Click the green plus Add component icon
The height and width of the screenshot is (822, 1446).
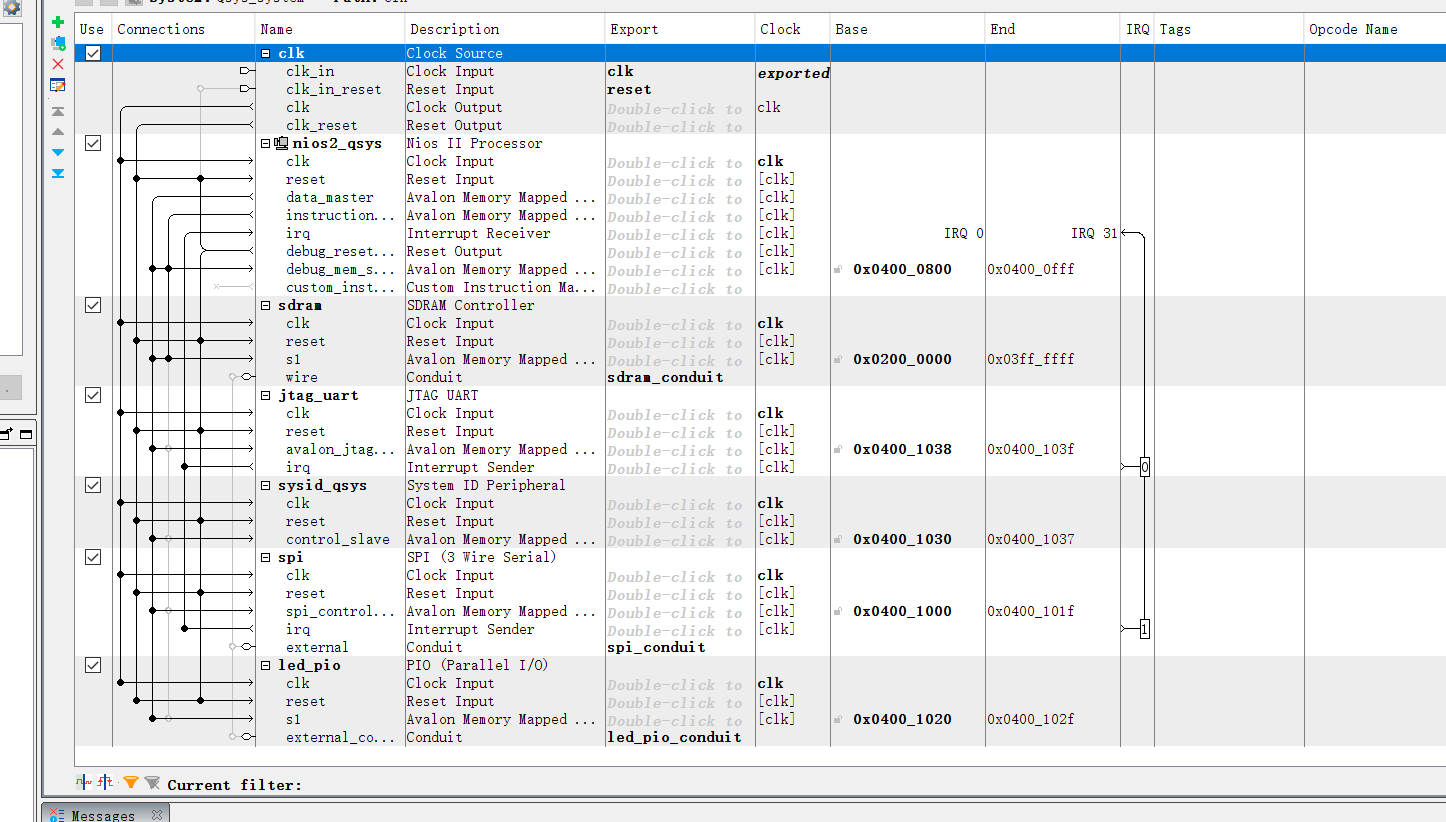(58, 22)
